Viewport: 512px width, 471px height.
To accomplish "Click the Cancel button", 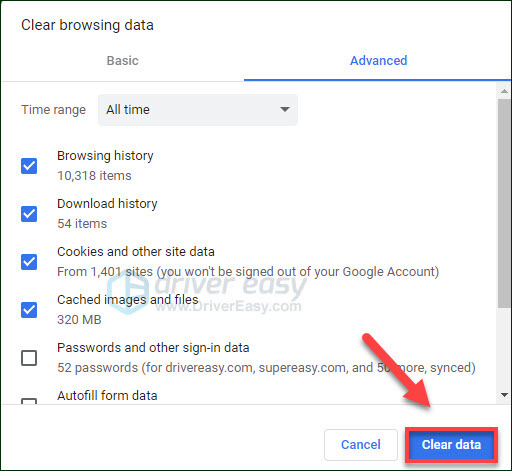I will click(x=361, y=445).
